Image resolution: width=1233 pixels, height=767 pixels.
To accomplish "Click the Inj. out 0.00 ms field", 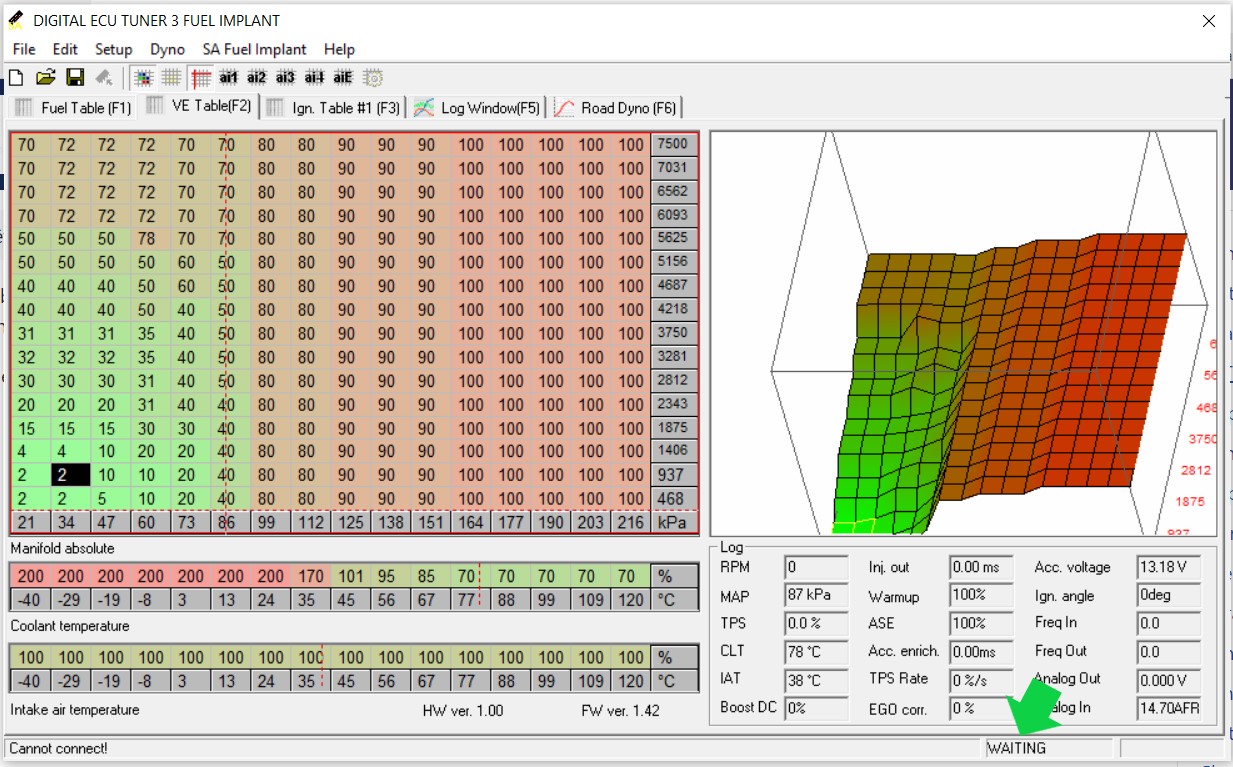I will (980, 567).
